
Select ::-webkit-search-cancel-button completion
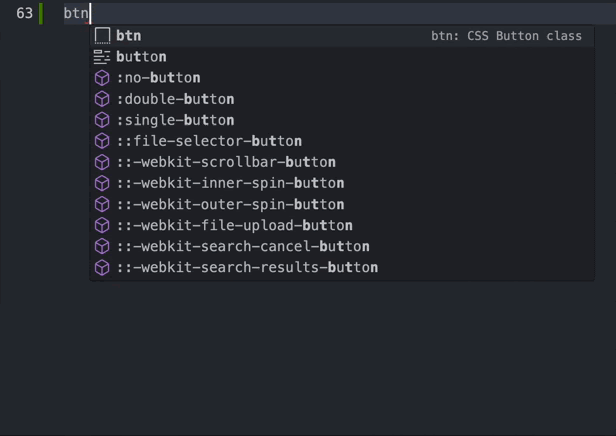(243, 246)
